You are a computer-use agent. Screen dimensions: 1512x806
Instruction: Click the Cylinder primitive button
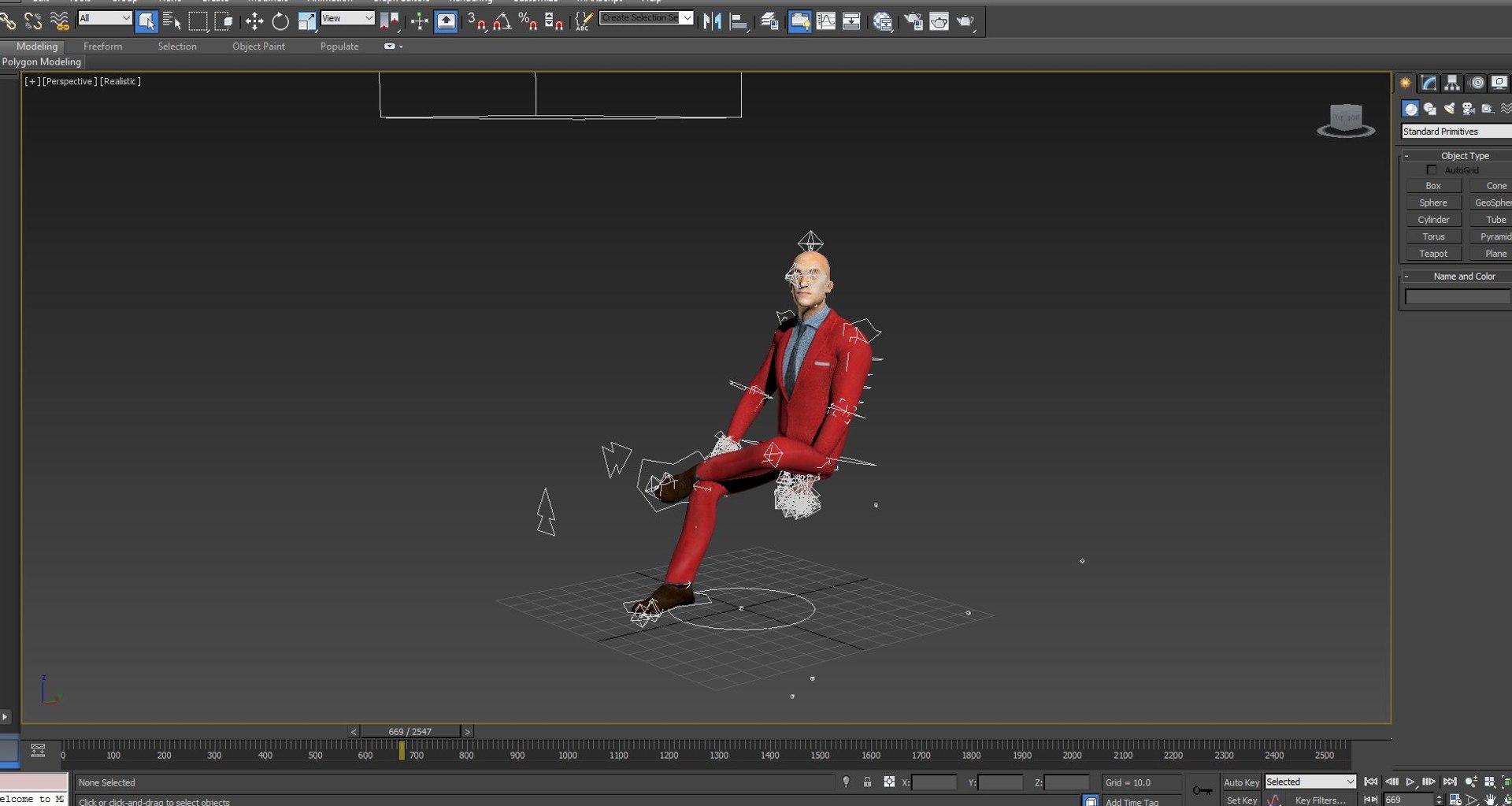(1433, 220)
